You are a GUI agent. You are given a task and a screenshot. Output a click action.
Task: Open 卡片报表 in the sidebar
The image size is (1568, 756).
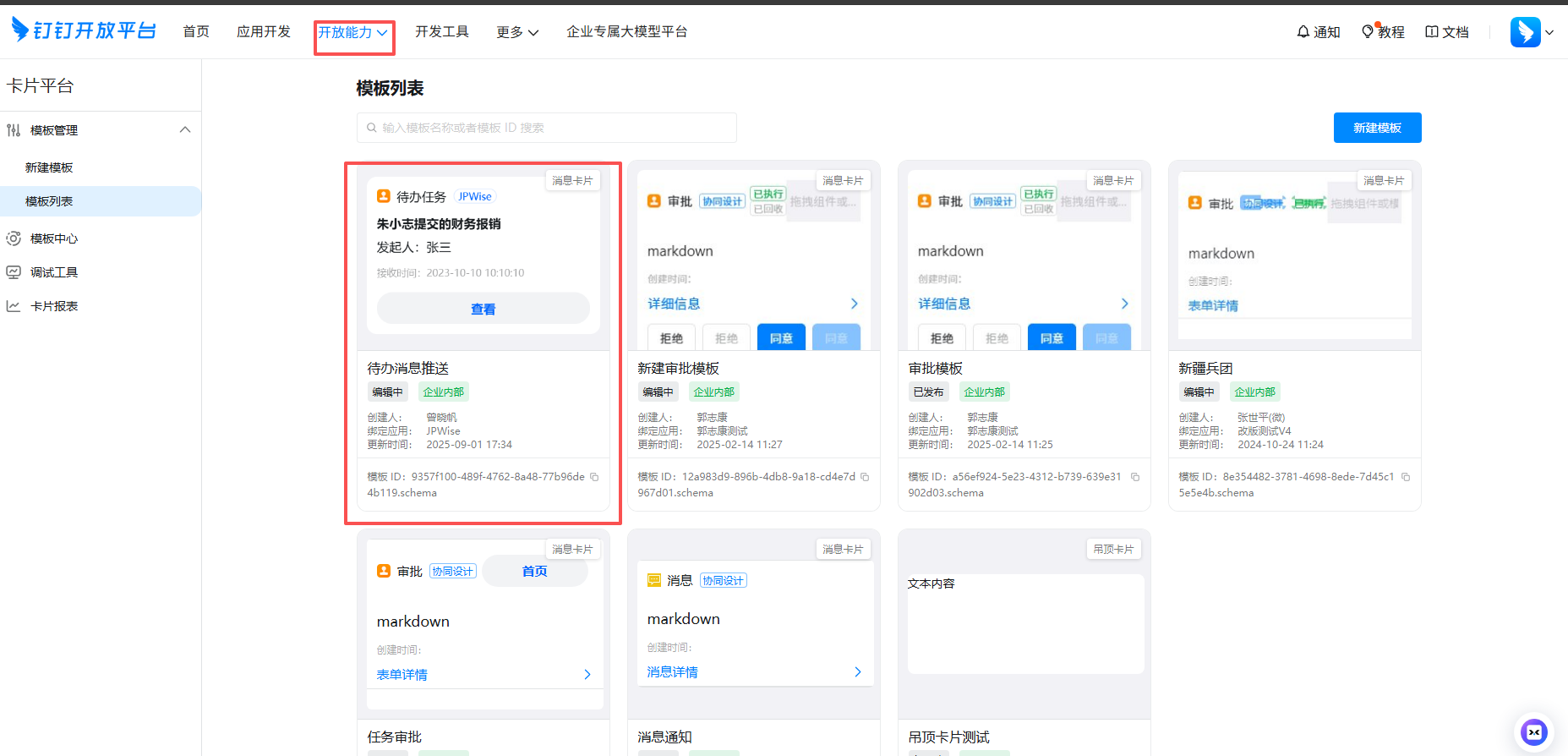(x=54, y=306)
